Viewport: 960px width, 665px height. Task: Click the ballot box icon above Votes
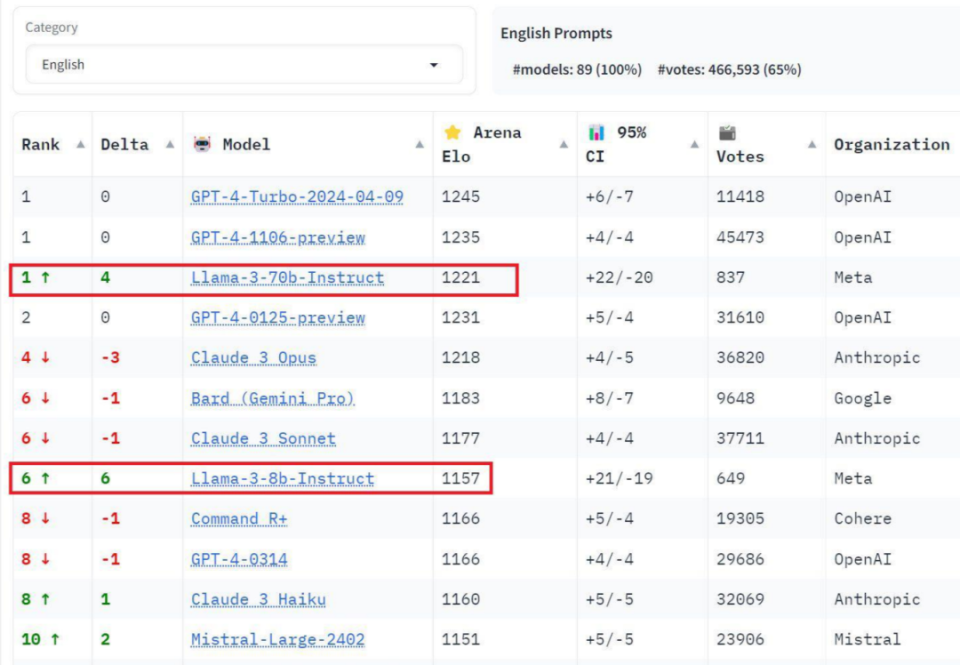(727, 132)
